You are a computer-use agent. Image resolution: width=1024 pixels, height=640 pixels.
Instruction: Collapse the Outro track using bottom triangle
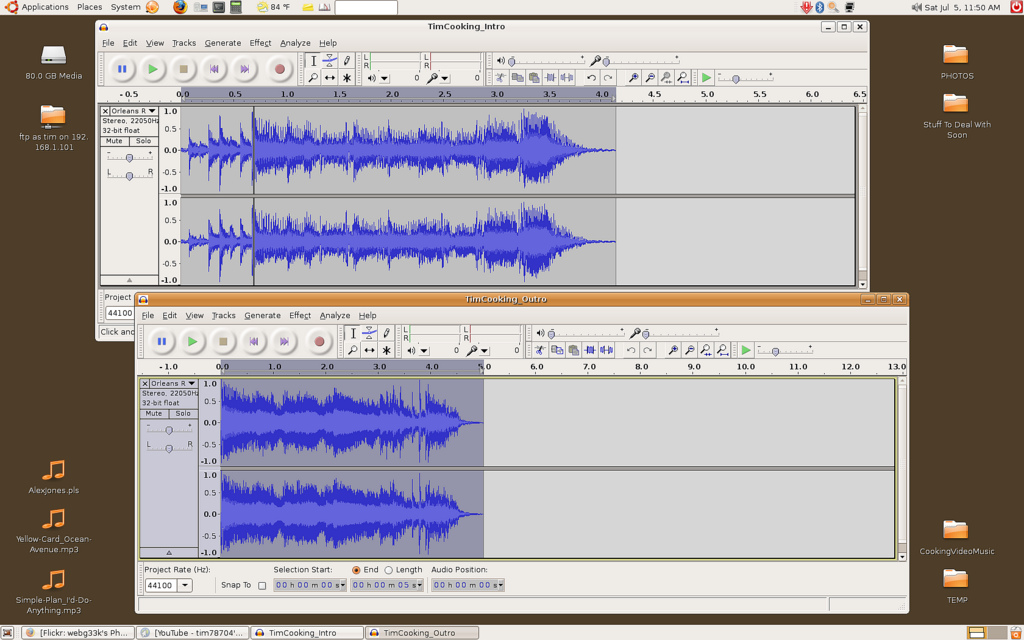pos(168,552)
